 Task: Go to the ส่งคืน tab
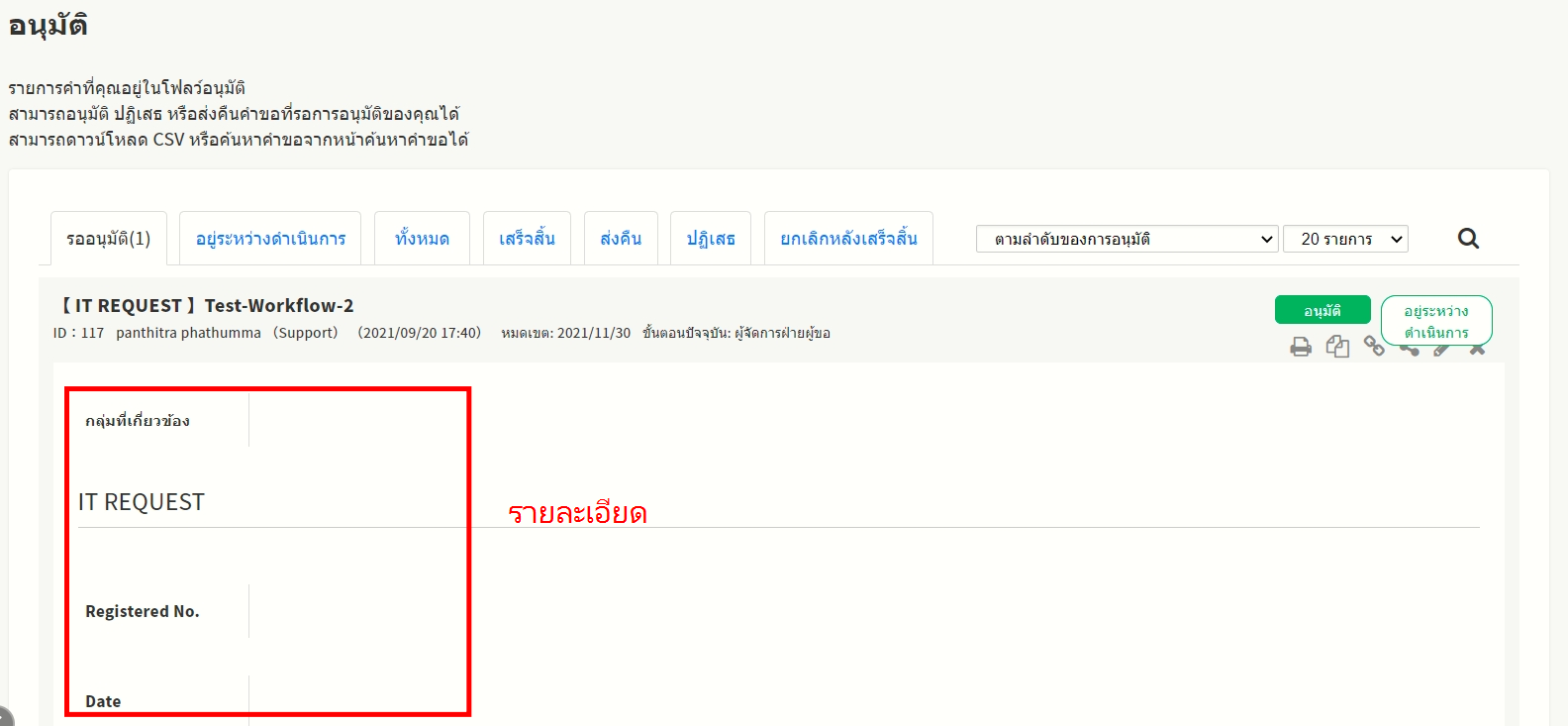[x=621, y=239]
